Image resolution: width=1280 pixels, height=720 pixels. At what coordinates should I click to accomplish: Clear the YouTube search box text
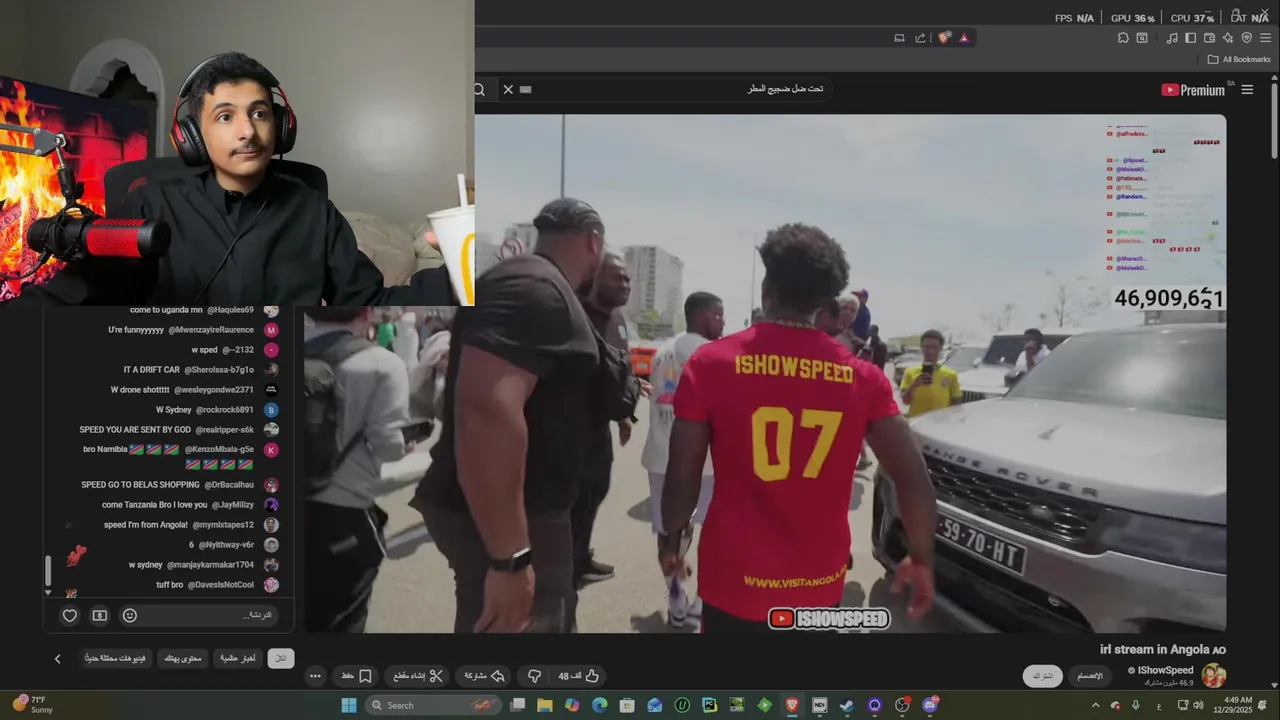point(508,89)
